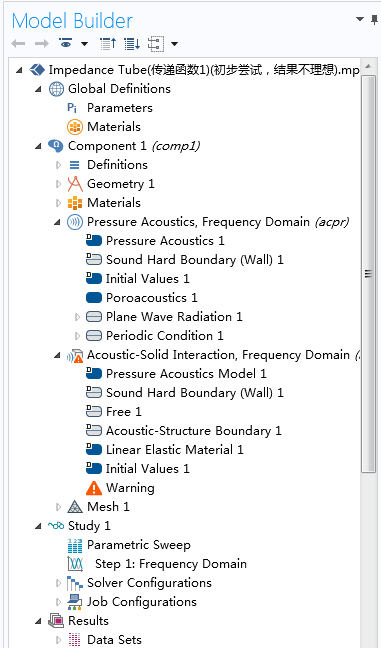This screenshot has width=381, height=648.
Task: Click the Step 1: Frequency Domain icon
Action: [75, 564]
